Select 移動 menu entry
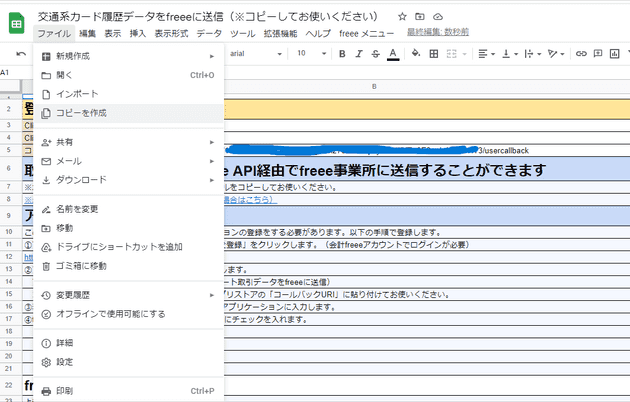This screenshot has width=630, height=402. coord(129,228)
